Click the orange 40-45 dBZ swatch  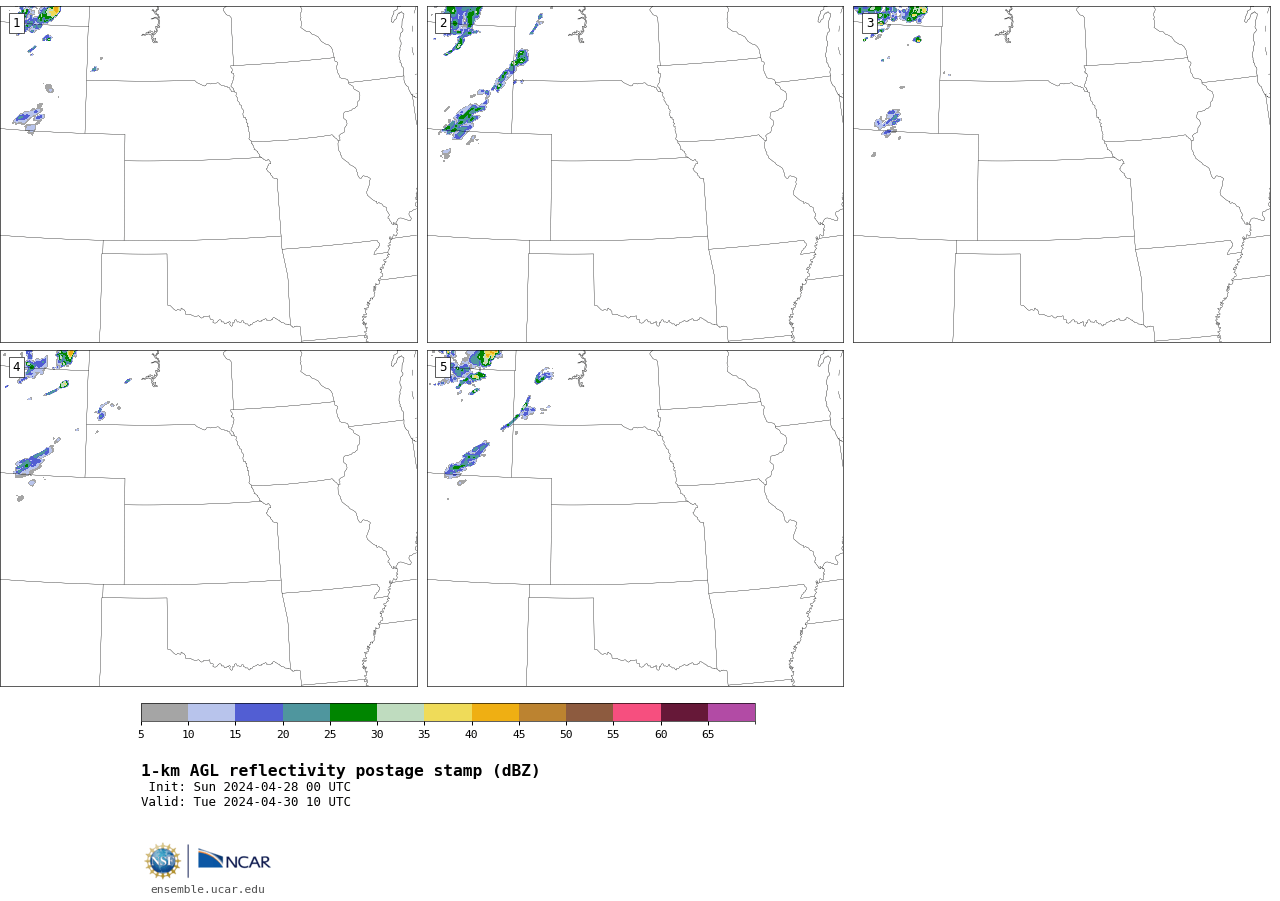(495, 713)
